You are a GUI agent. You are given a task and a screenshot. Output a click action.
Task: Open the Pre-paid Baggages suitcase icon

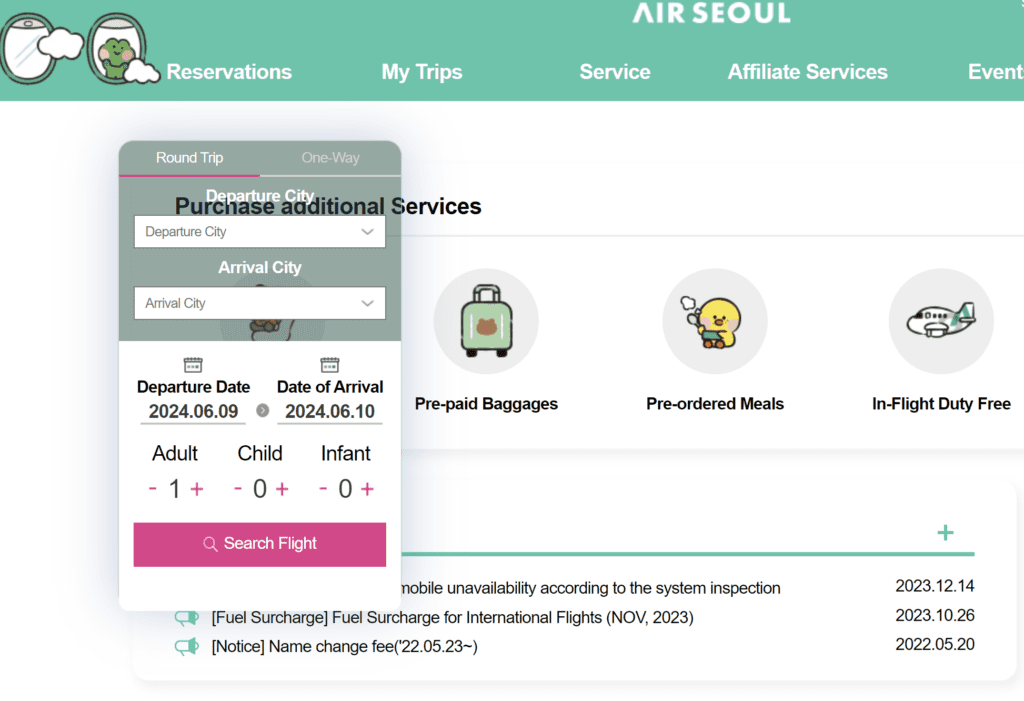click(486, 321)
